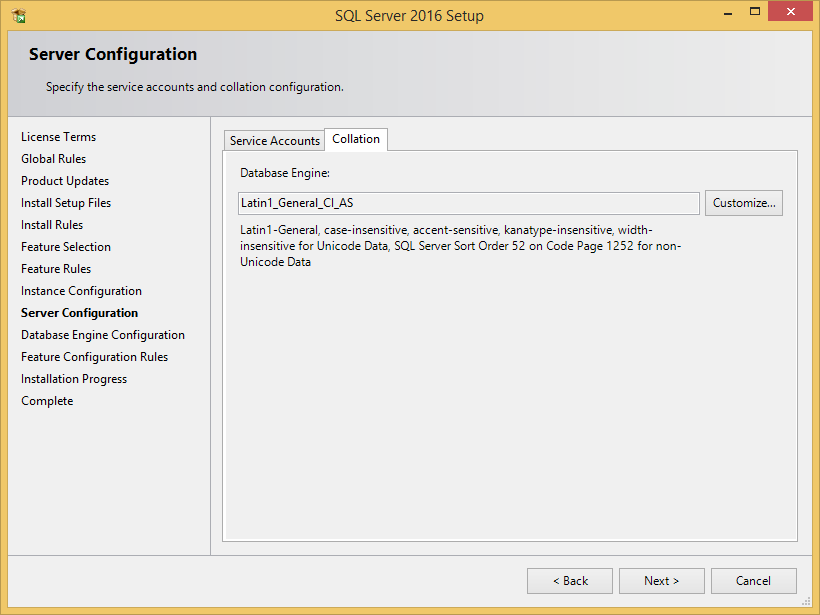Click the Database Engine label

click(x=284, y=173)
